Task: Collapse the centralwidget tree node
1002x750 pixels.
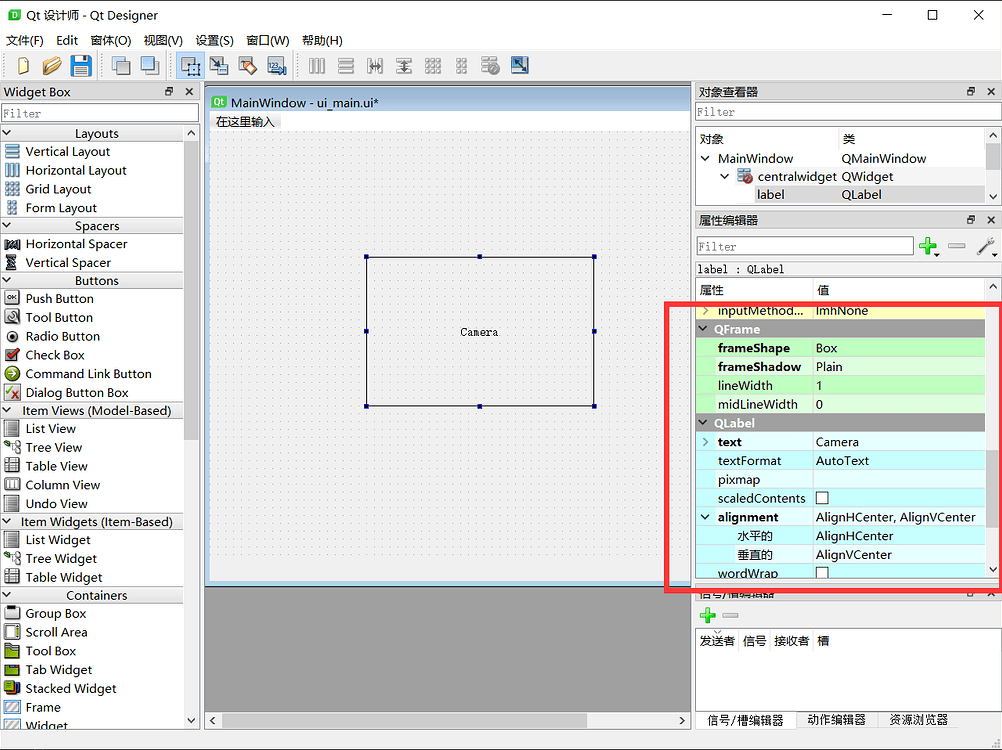Action: tap(723, 176)
